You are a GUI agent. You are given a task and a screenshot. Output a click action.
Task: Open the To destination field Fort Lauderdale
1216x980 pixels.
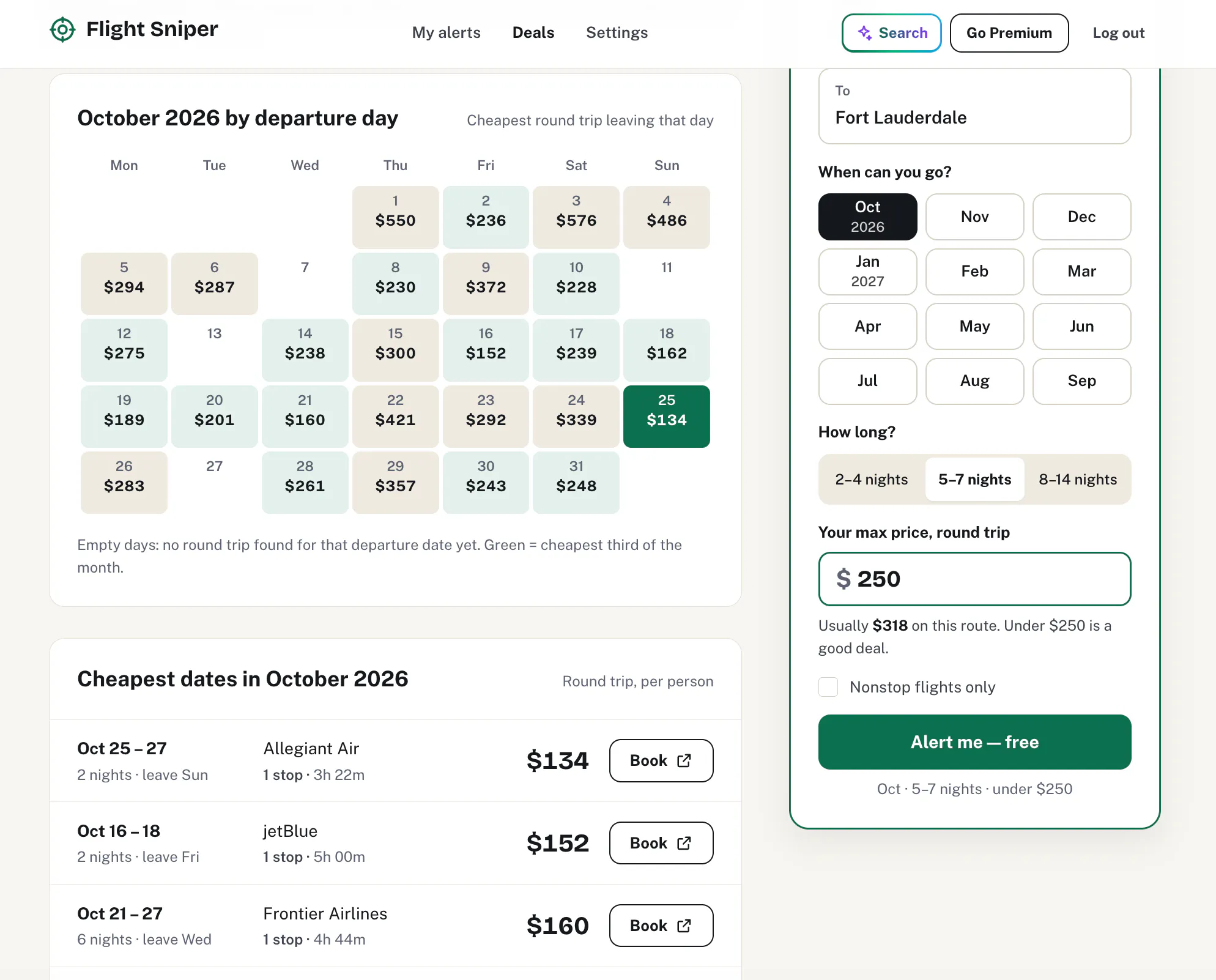coord(974,106)
